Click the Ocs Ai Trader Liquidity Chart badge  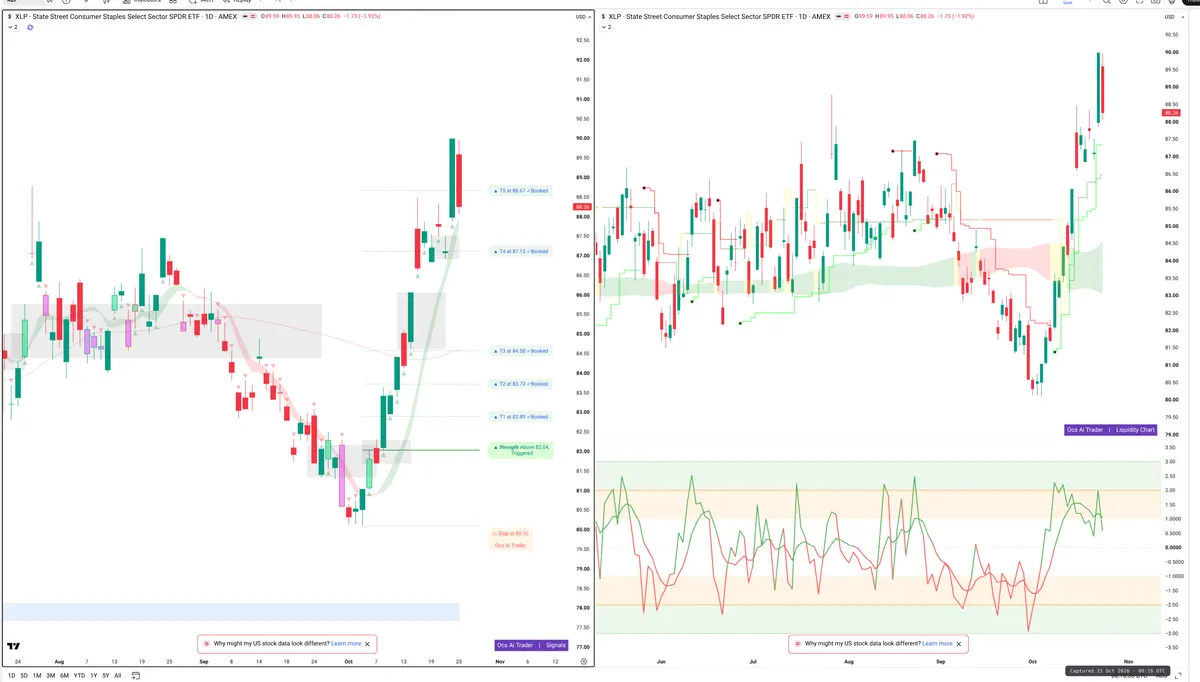point(1110,430)
